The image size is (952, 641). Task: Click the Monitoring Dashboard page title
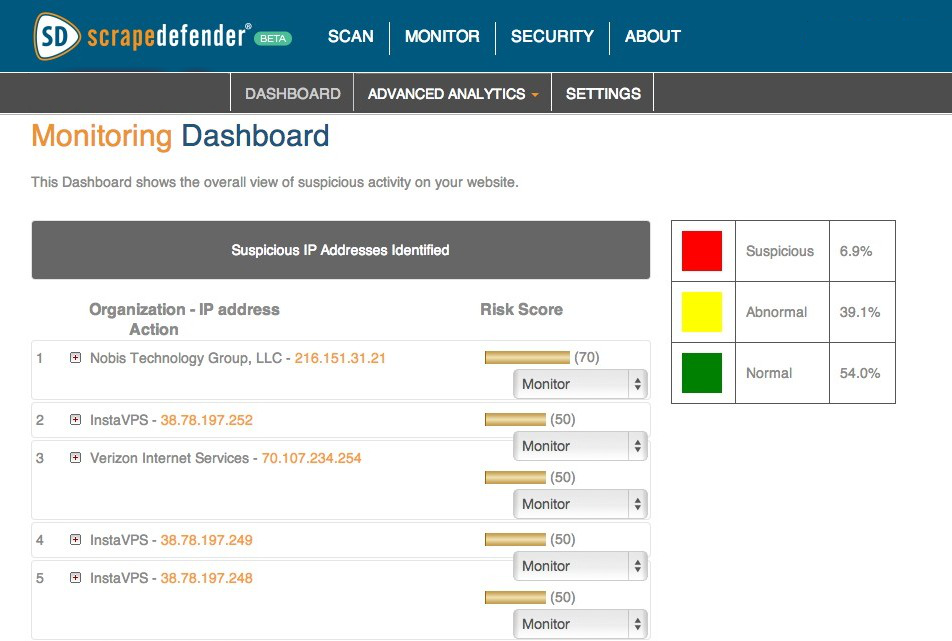(x=180, y=136)
